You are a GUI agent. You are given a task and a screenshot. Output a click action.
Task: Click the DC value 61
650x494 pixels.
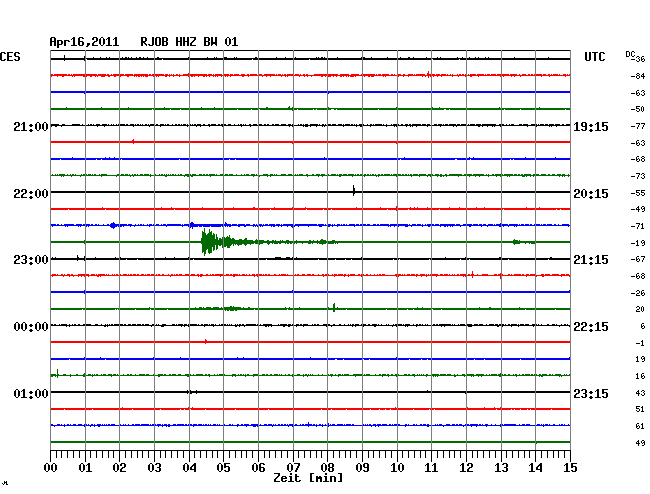pyautogui.click(x=640, y=426)
